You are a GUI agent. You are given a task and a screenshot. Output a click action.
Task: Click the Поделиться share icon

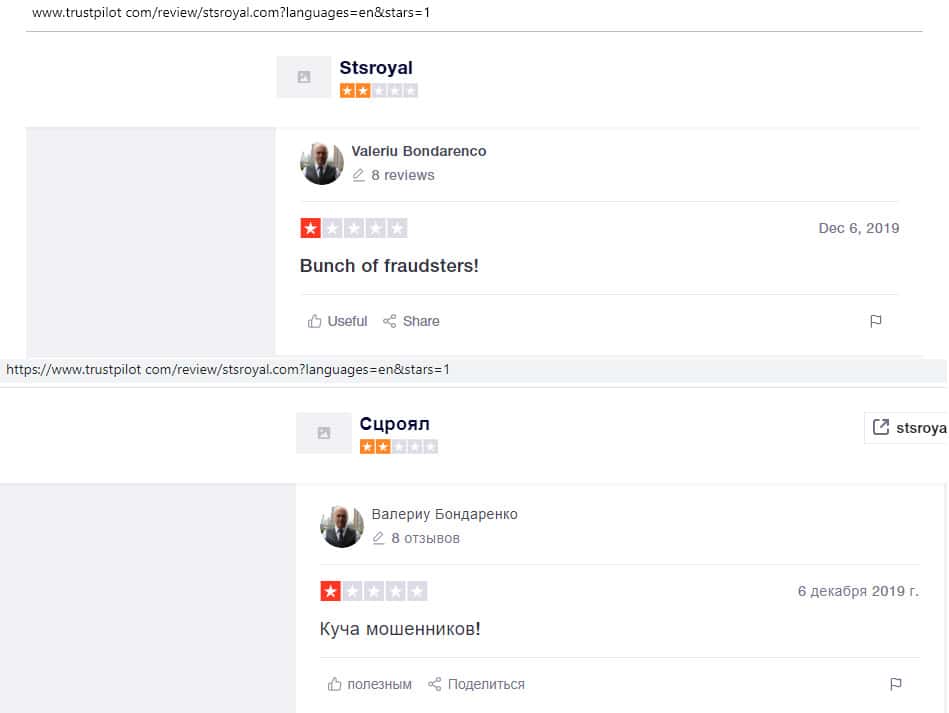tap(434, 684)
